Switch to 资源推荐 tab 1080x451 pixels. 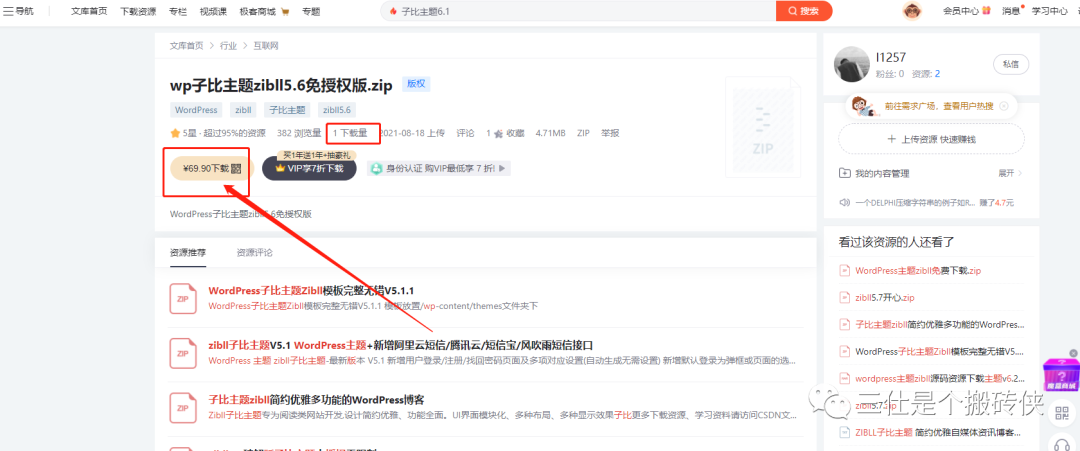pyautogui.click(x=188, y=252)
